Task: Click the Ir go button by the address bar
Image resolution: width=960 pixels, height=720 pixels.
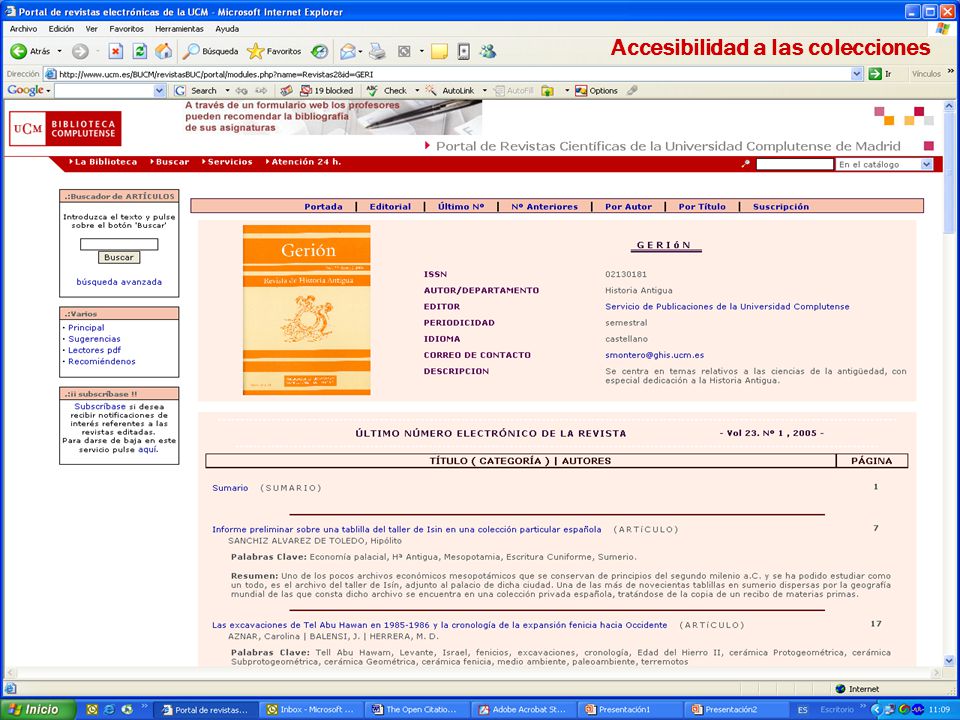Action: [x=880, y=74]
